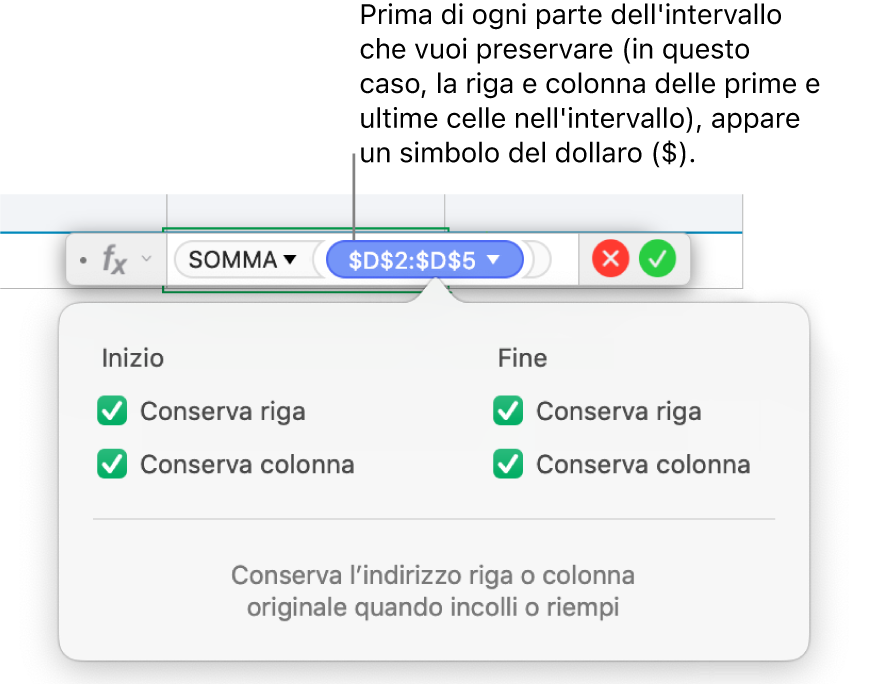Open the chevron menu beside fx
This screenshot has width=883, height=684.
pos(146,260)
